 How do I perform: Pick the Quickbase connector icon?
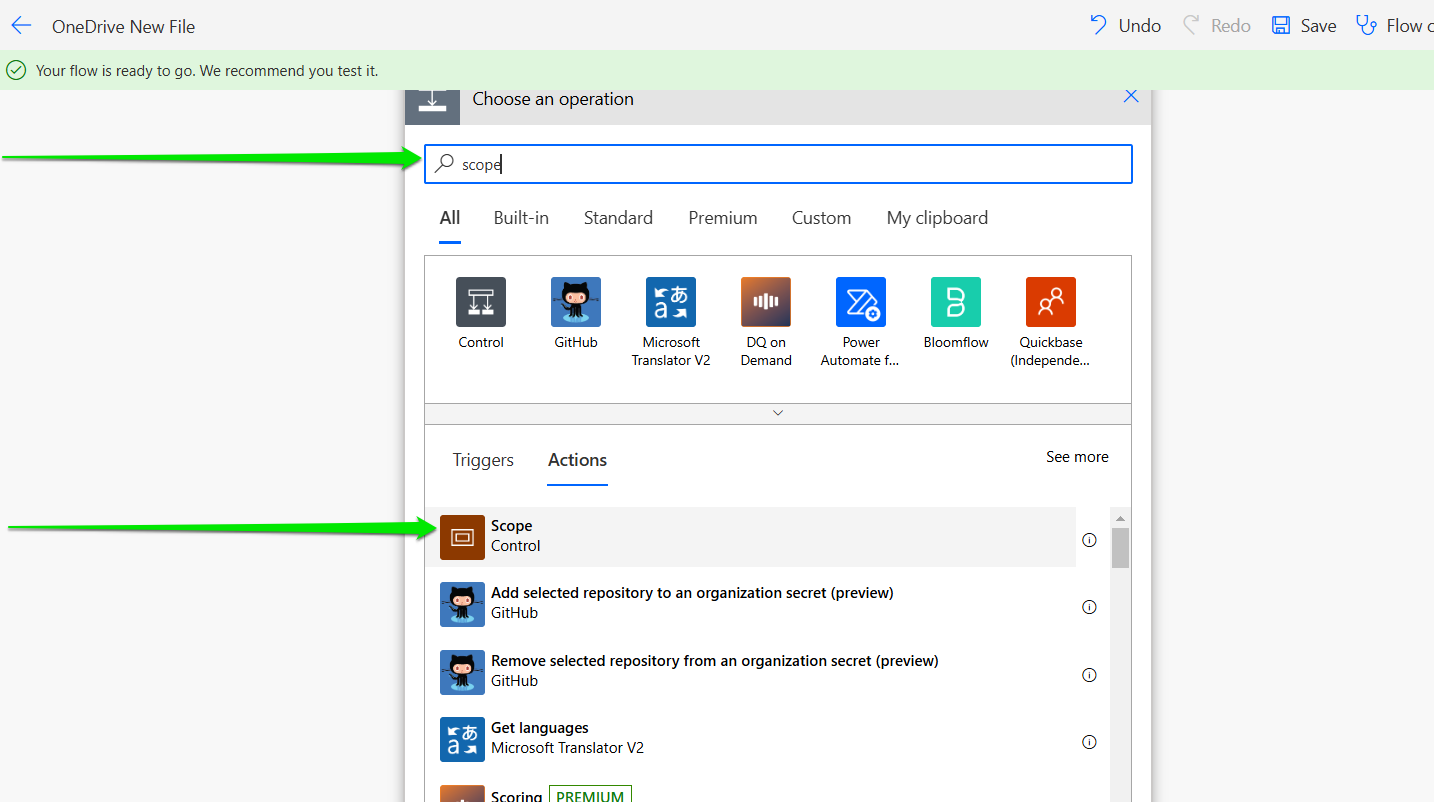pos(1051,302)
